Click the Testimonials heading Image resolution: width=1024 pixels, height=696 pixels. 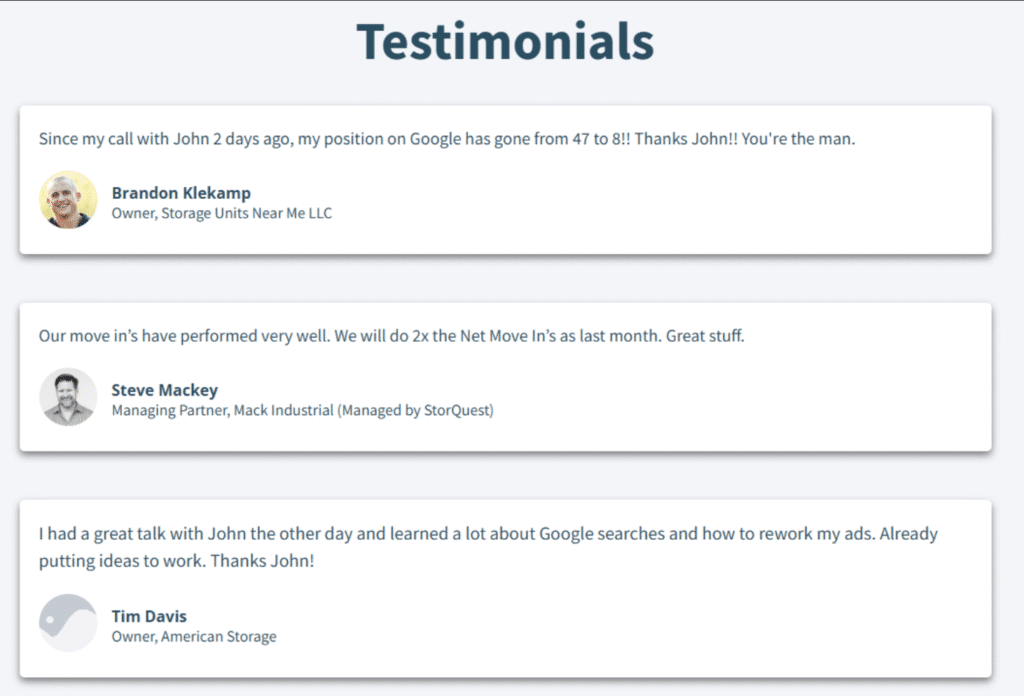coord(505,42)
